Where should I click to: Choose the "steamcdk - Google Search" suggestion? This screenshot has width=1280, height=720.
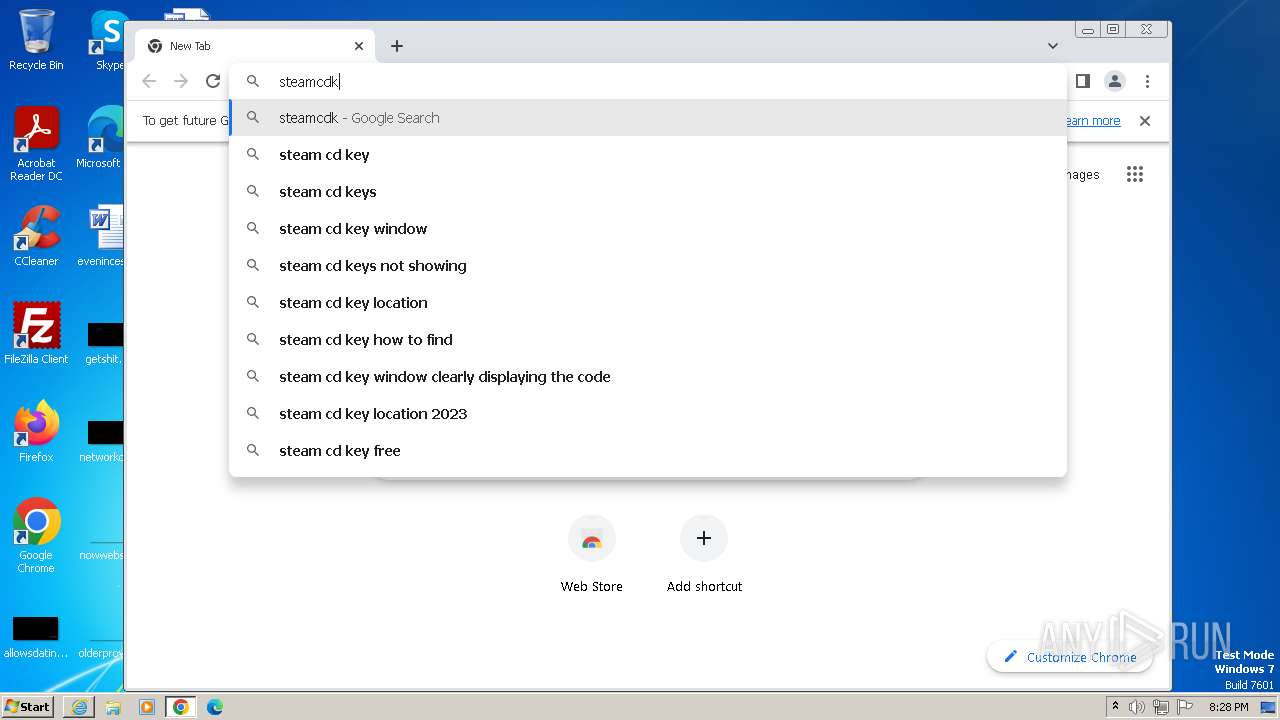(648, 118)
